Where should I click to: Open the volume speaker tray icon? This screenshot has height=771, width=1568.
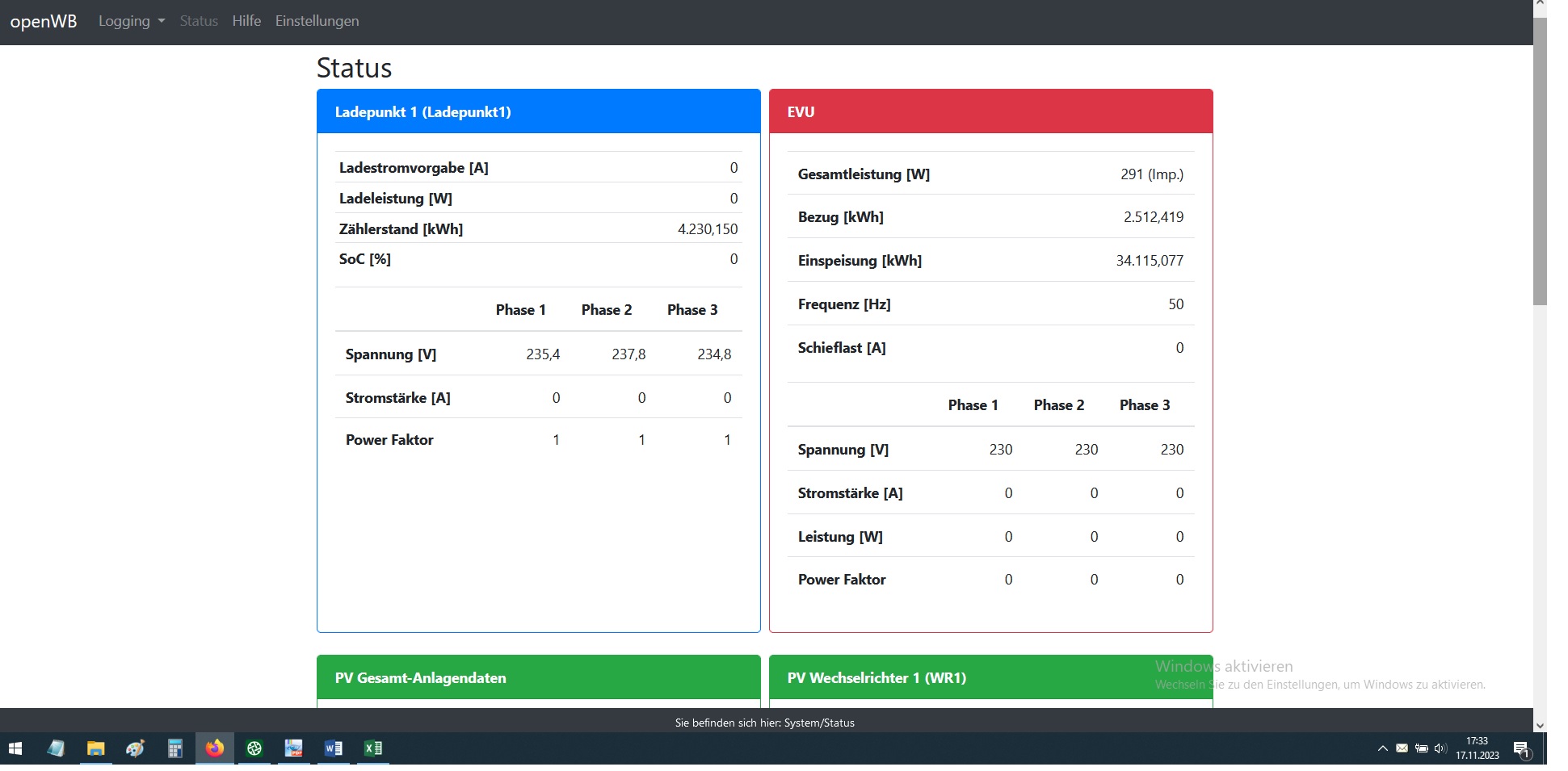coord(1440,748)
